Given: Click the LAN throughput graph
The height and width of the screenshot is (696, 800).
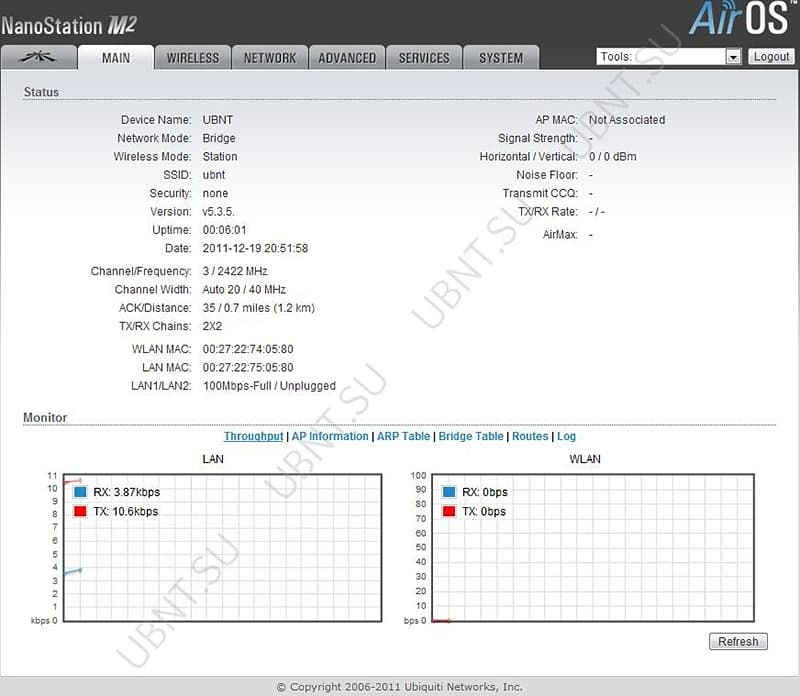Looking at the screenshot, I should (x=222, y=548).
